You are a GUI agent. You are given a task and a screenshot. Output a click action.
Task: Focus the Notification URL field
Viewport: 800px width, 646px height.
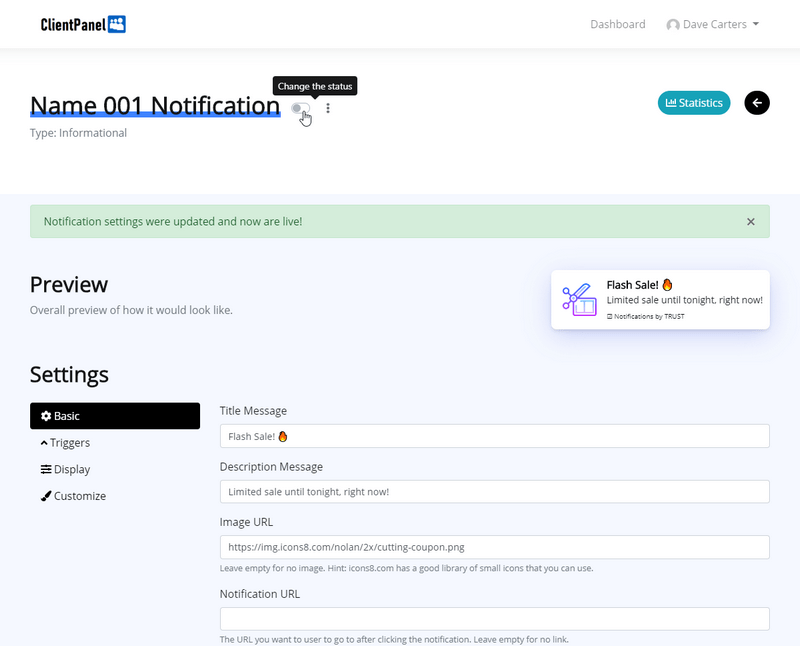coord(494,618)
